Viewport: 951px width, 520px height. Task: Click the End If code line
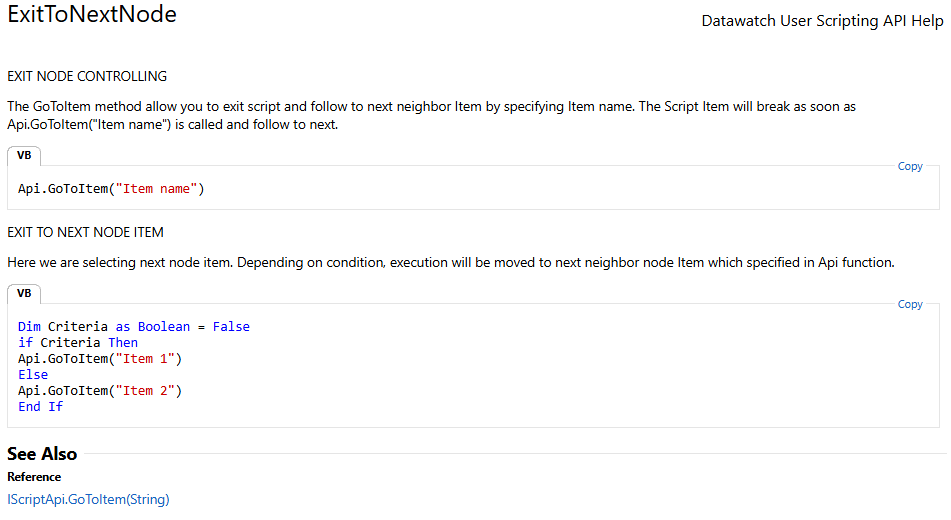[40, 407]
